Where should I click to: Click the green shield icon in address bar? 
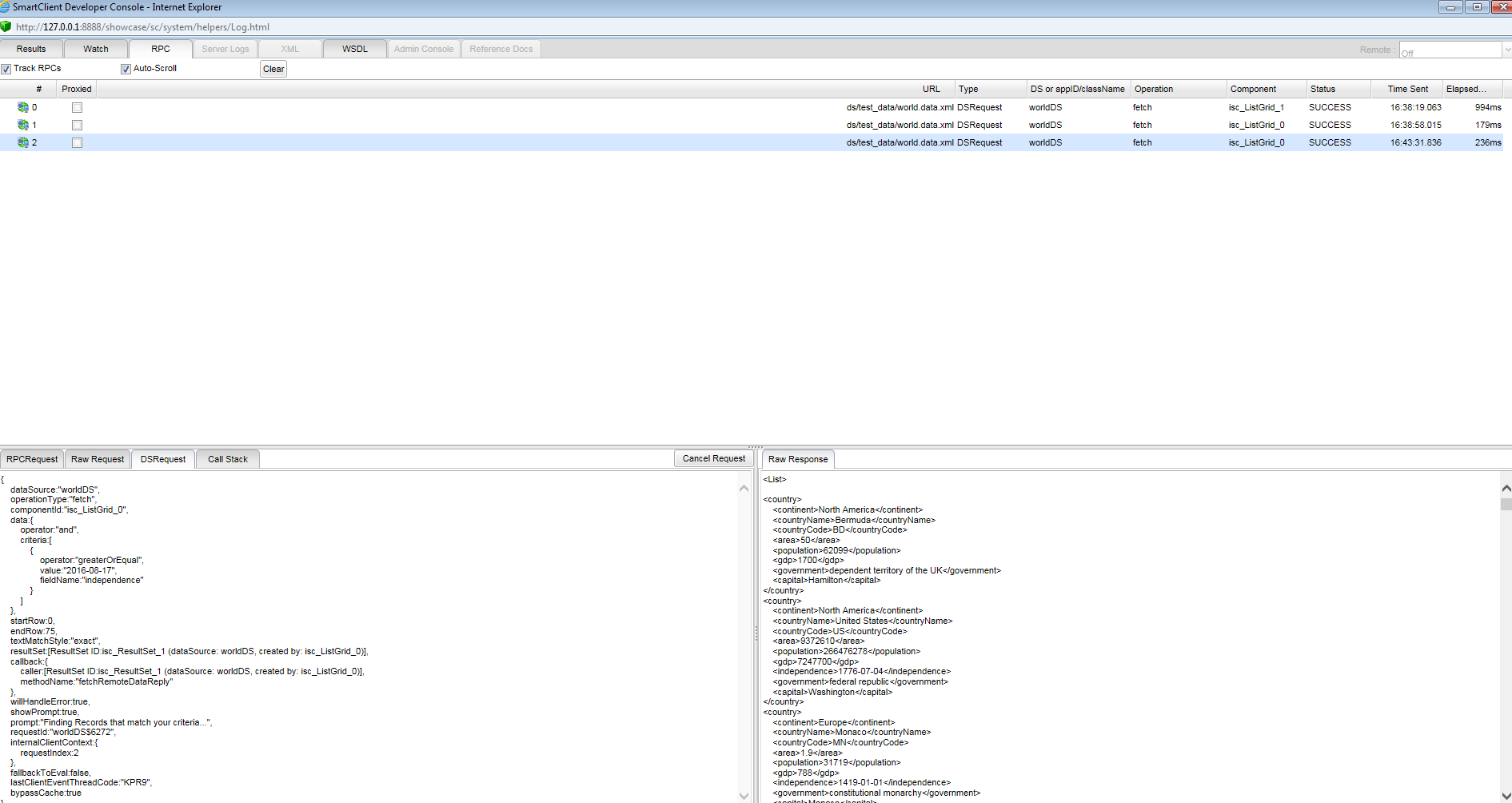click(x=6, y=26)
